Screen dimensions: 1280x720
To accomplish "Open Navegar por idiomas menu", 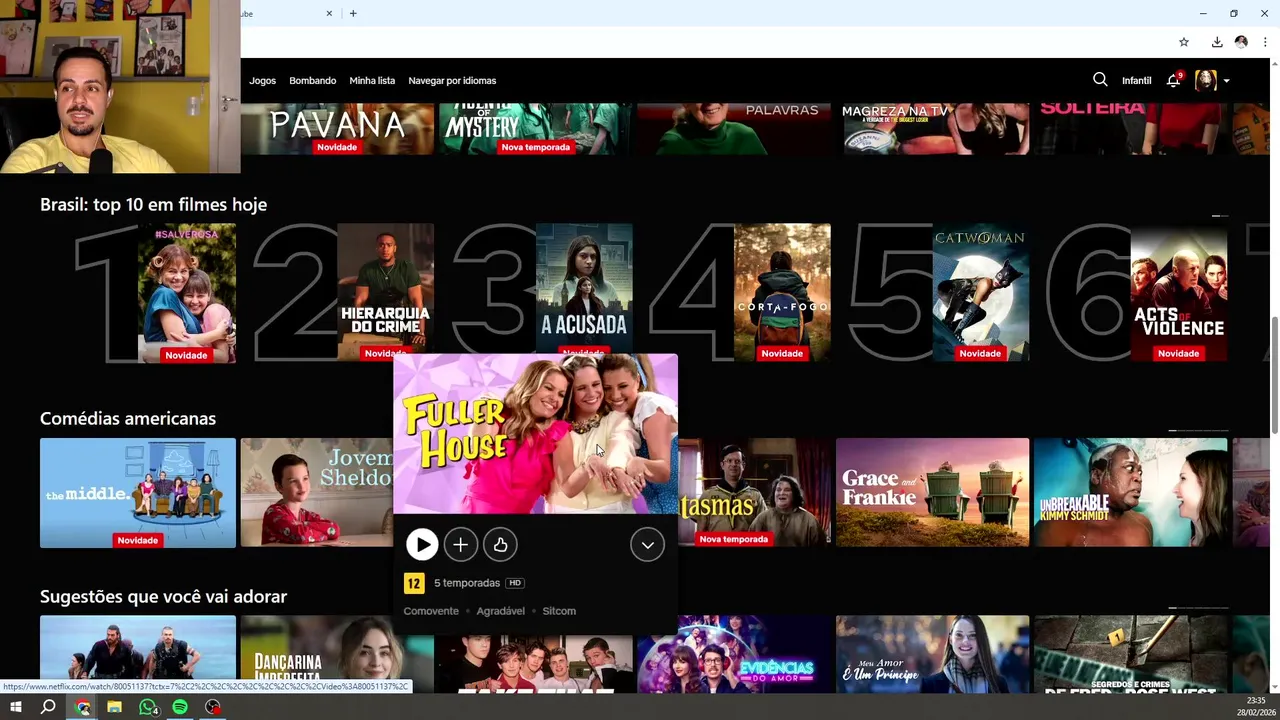I will tap(452, 80).
